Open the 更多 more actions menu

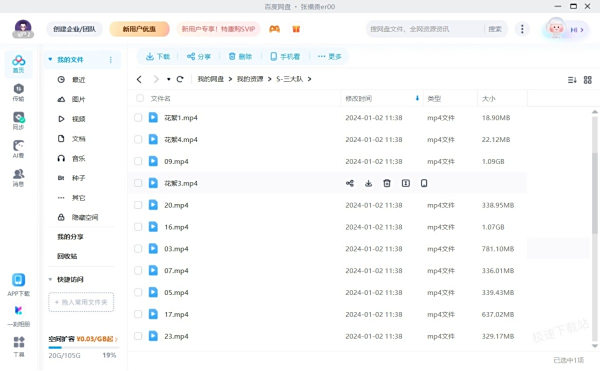(329, 57)
